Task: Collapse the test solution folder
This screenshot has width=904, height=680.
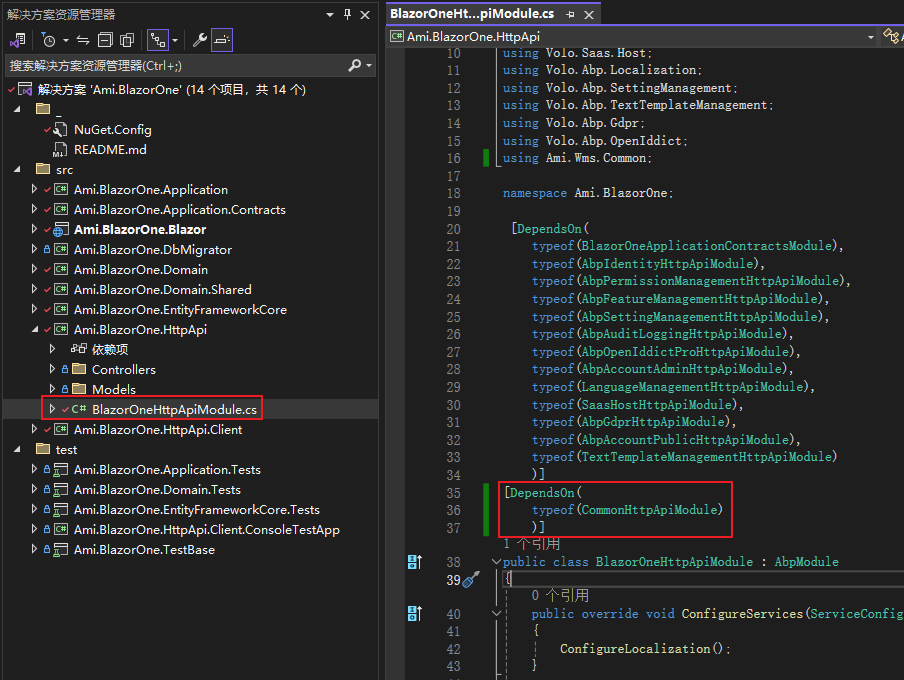Action: click(x=17, y=449)
